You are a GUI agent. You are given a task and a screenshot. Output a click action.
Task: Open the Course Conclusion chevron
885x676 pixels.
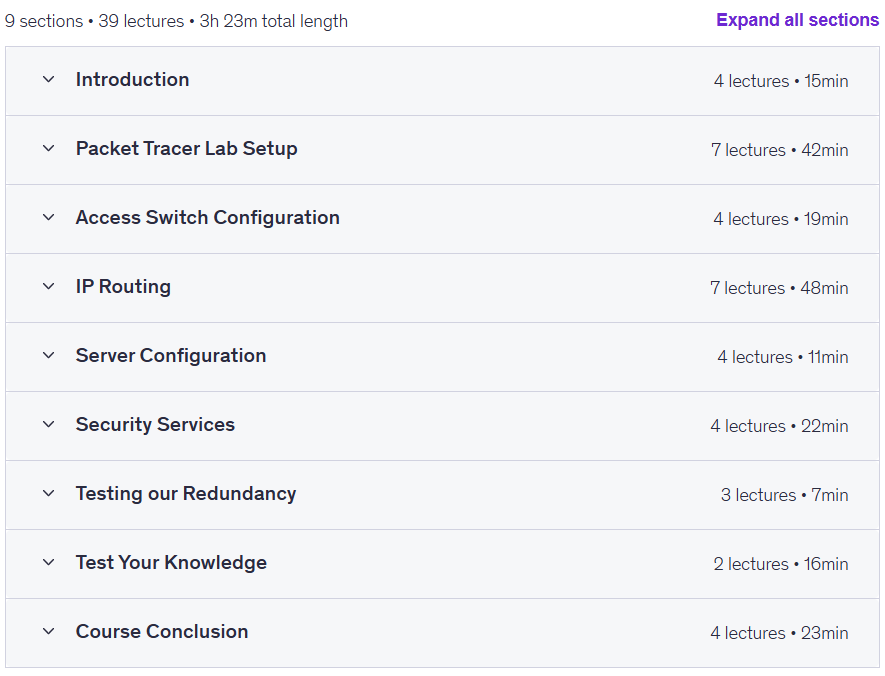click(48, 632)
